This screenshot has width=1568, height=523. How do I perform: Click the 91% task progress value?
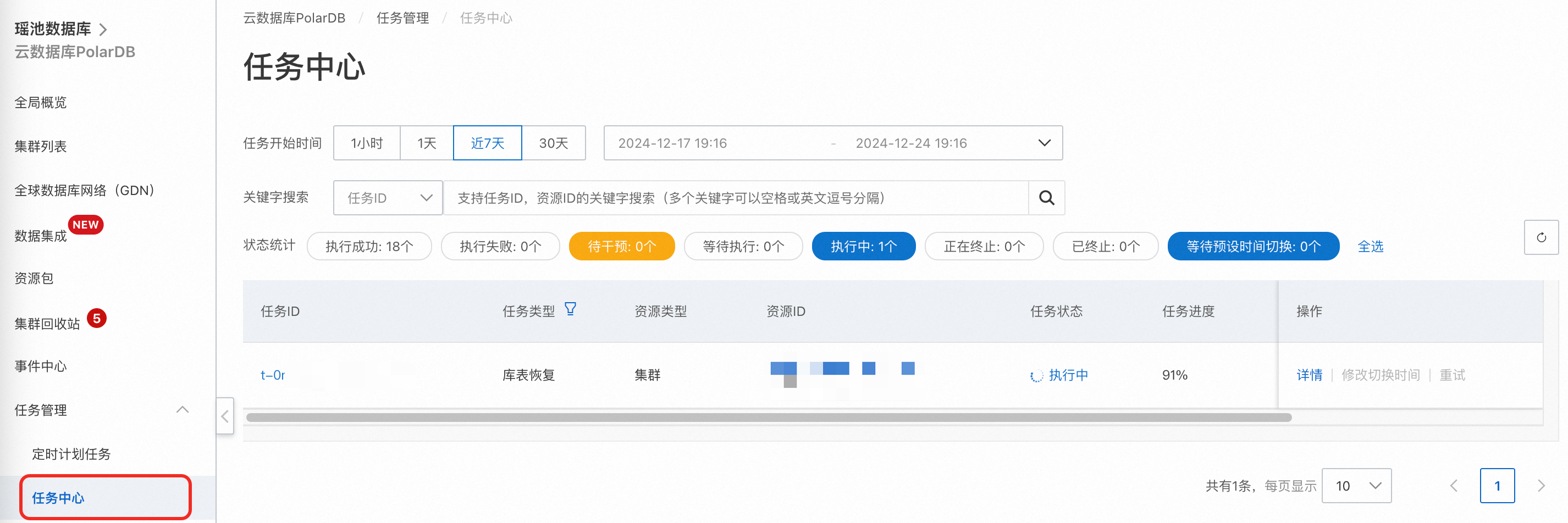(x=1174, y=375)
